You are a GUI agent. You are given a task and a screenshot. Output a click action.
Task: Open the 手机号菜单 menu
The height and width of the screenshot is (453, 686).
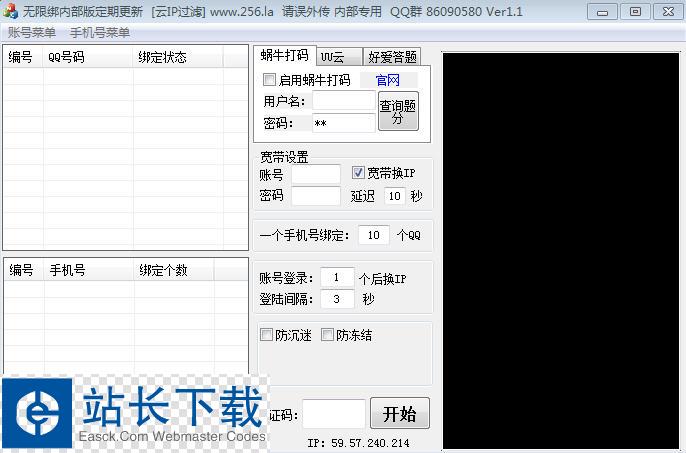(x=100, y=33)
